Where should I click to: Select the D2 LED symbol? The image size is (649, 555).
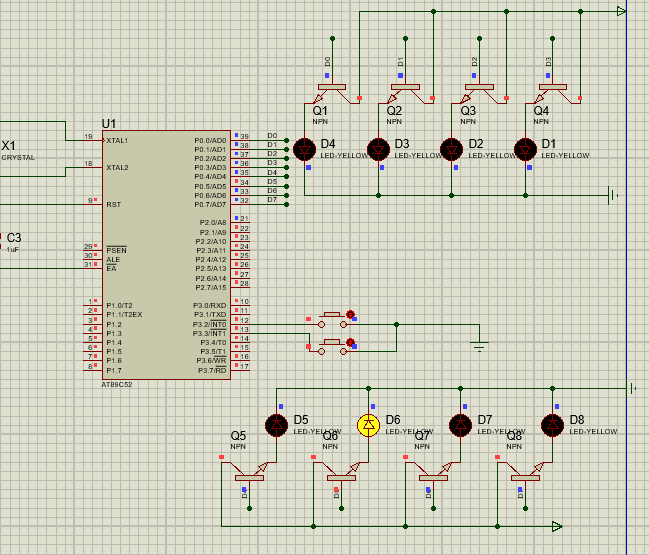tap(452, 149)
